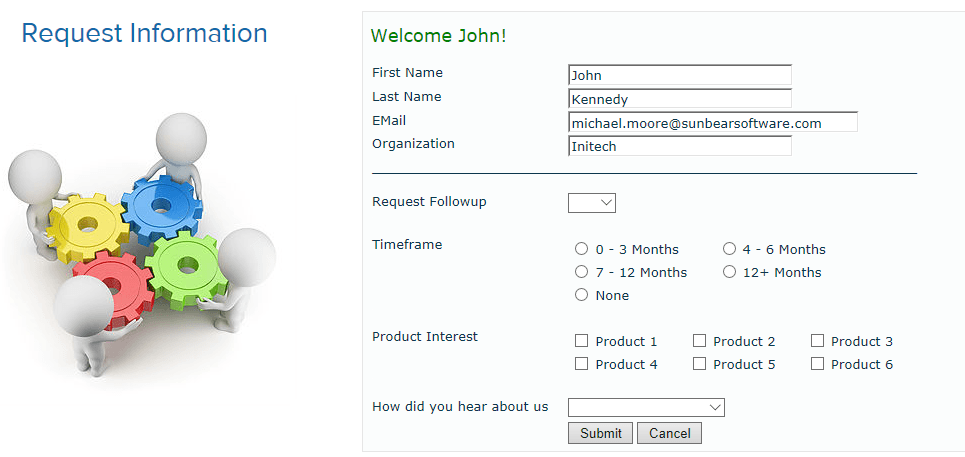Click the First Name input field
Viewport: 965px width, 457px height.
[680, 75]
